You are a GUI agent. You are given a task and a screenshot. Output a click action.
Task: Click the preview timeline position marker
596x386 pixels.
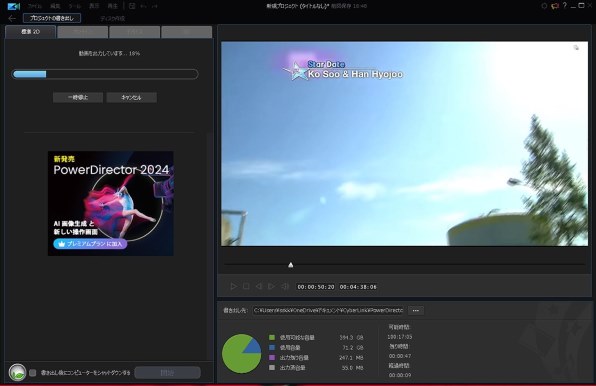click(290, 265)
